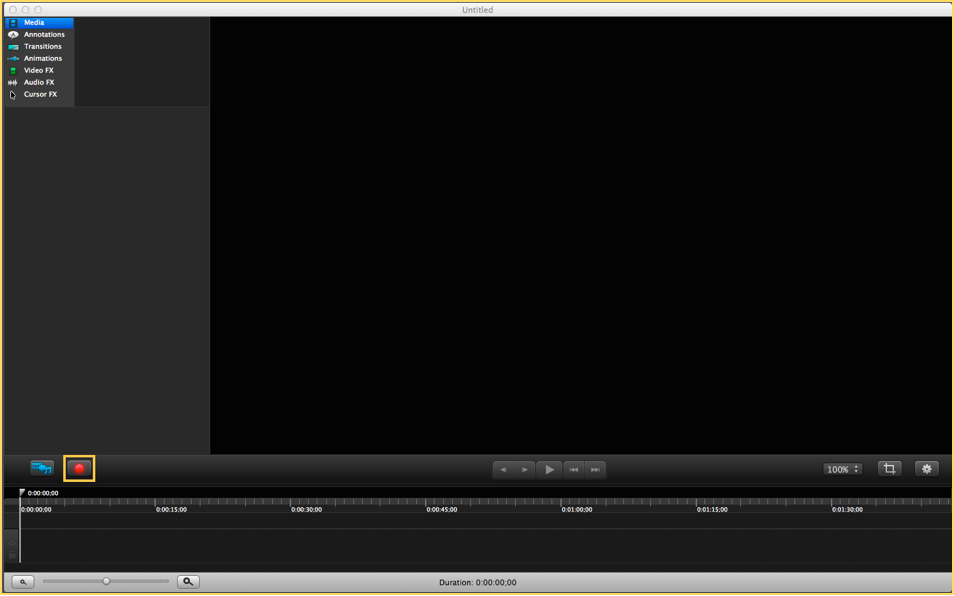Click the Duration readout in status bar
This screenshot has width=954, height=596.
pyautogui.click(x=478, y=583)
